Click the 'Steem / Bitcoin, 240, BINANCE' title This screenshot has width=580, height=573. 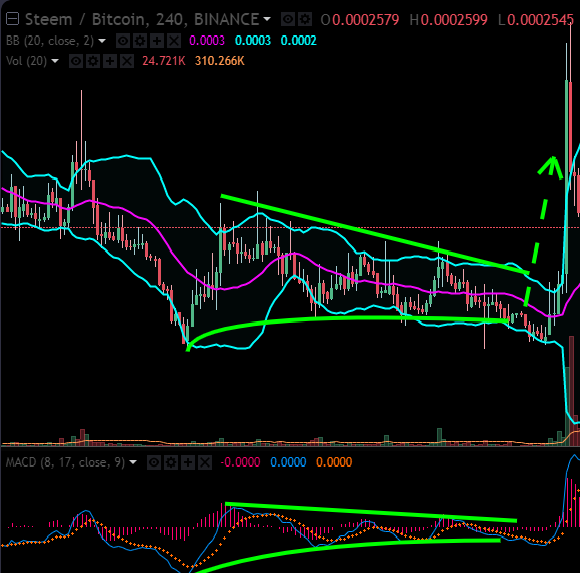pyautogui.click(x=142, y=20)
